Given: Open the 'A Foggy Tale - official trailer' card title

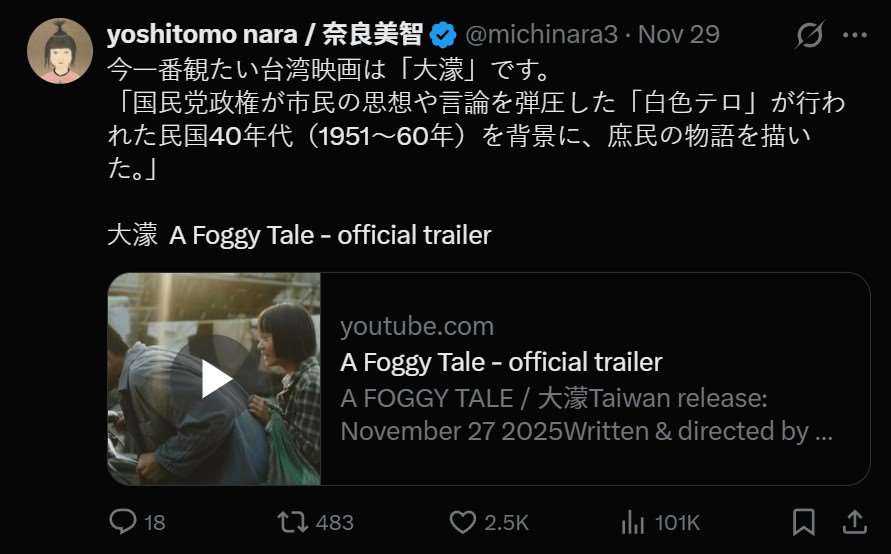Looking at the screenshot, I should click(x=501, y=361).
